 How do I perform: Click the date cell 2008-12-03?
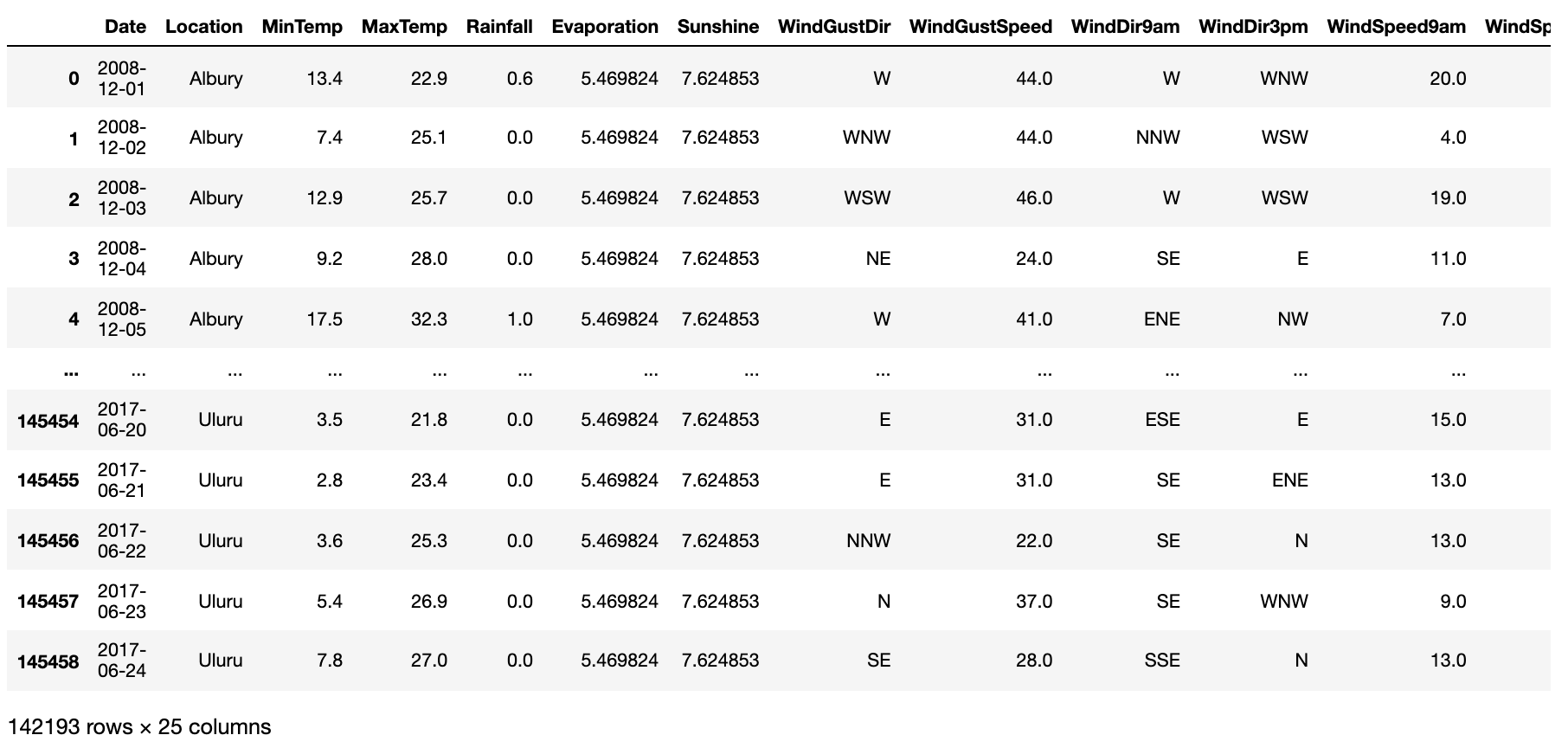tap(122, 198)
